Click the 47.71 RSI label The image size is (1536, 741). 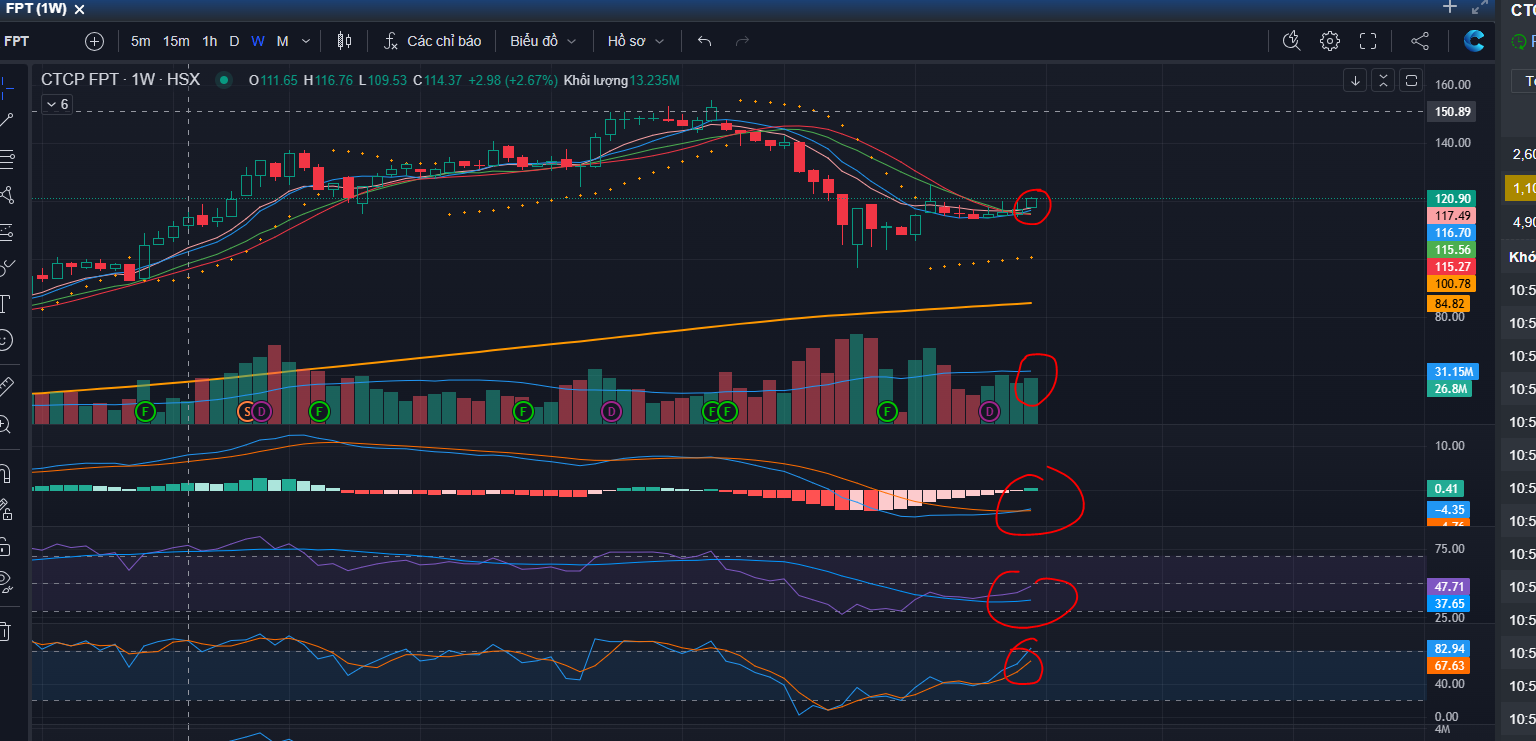[1450, 587]
